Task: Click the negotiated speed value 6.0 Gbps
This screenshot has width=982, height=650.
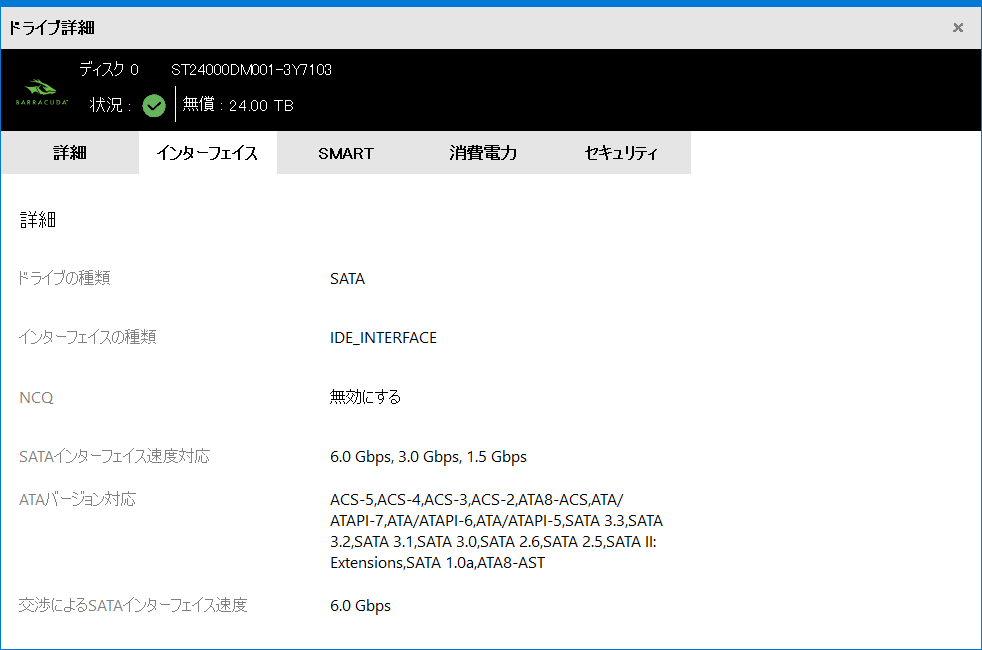Action: pyautogui.click(x=360, y=606)
